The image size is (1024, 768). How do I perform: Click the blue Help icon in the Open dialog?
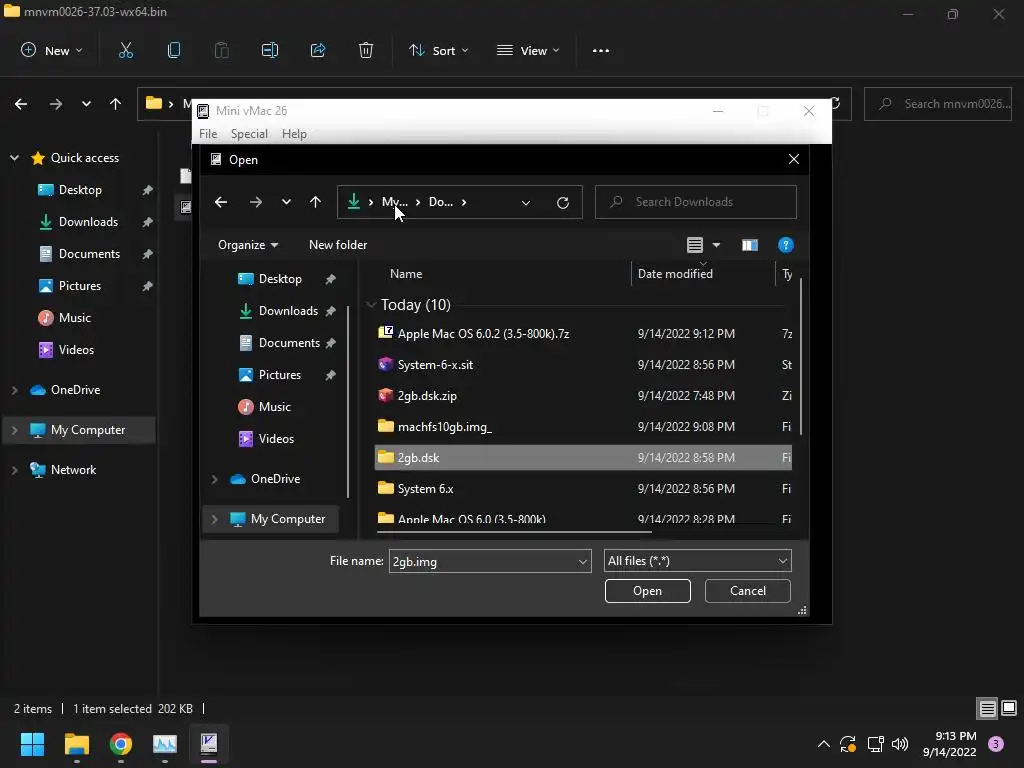pyautogui.click(x=786, y=245)
